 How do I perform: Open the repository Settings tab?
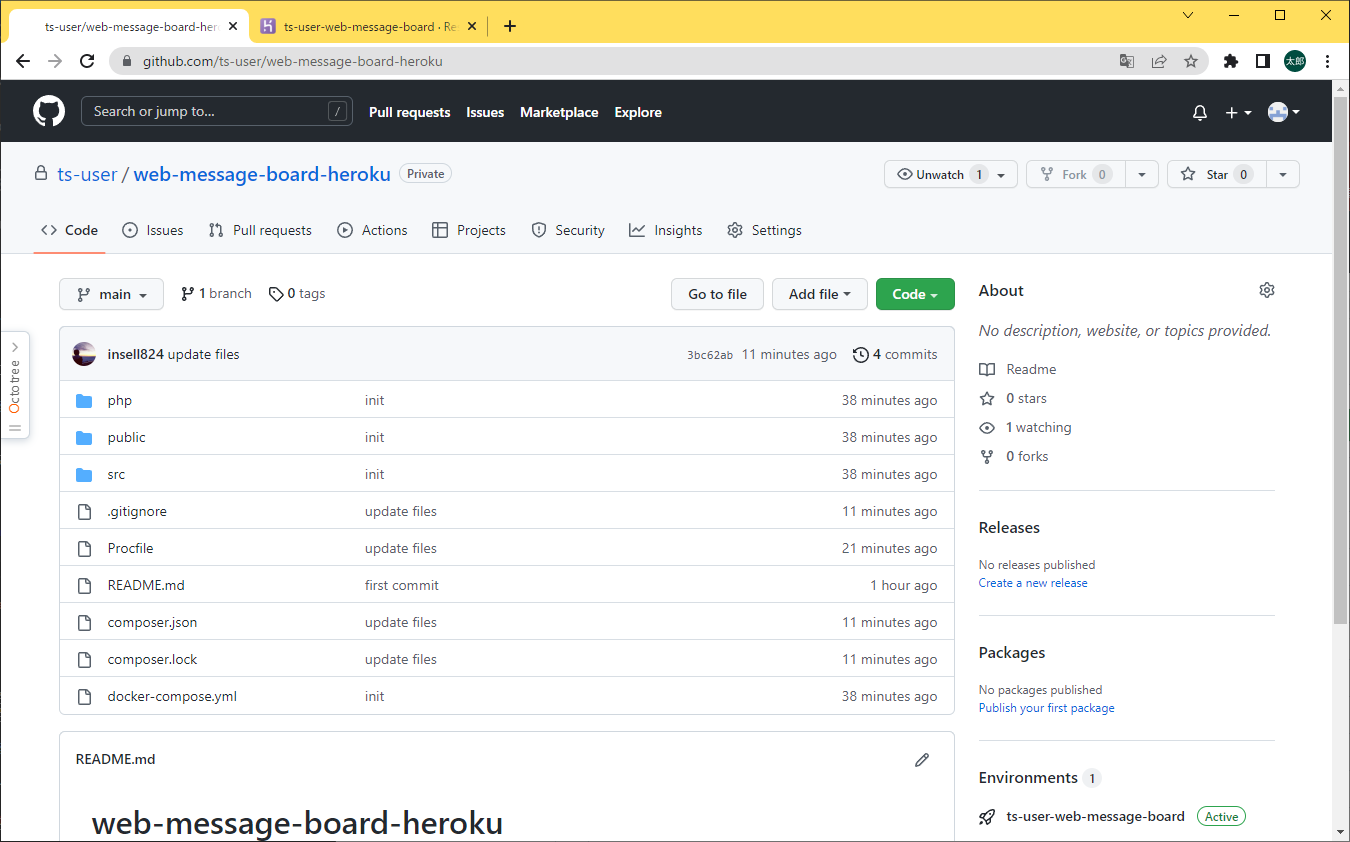(765, 230)
